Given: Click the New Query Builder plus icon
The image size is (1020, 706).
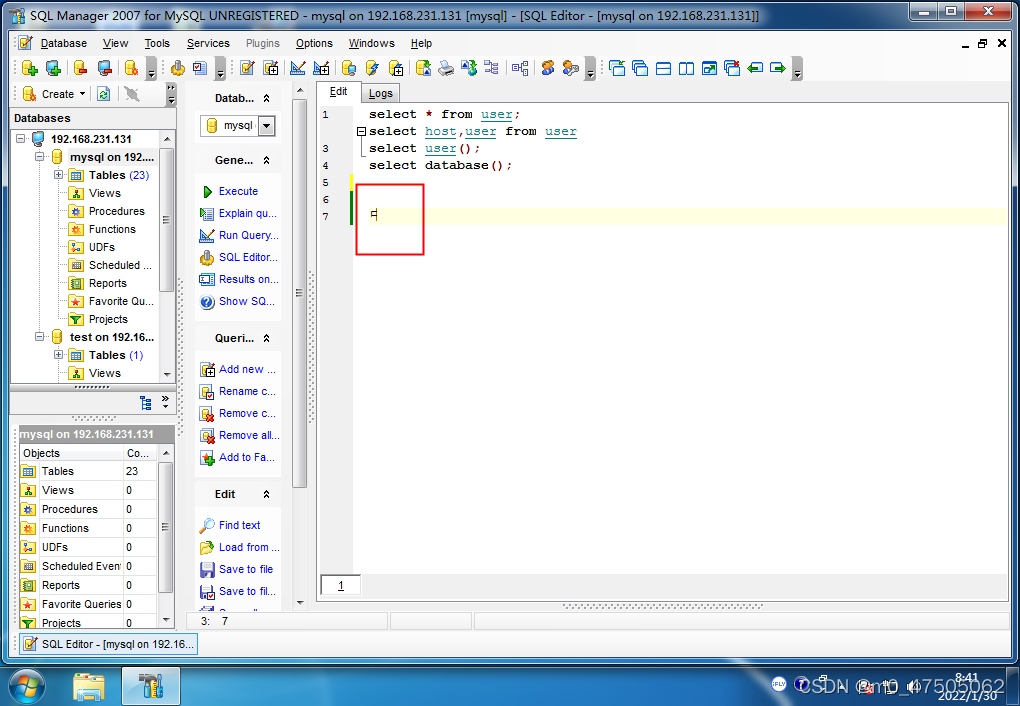Looking at the screenshot, I should pos(321,68).
